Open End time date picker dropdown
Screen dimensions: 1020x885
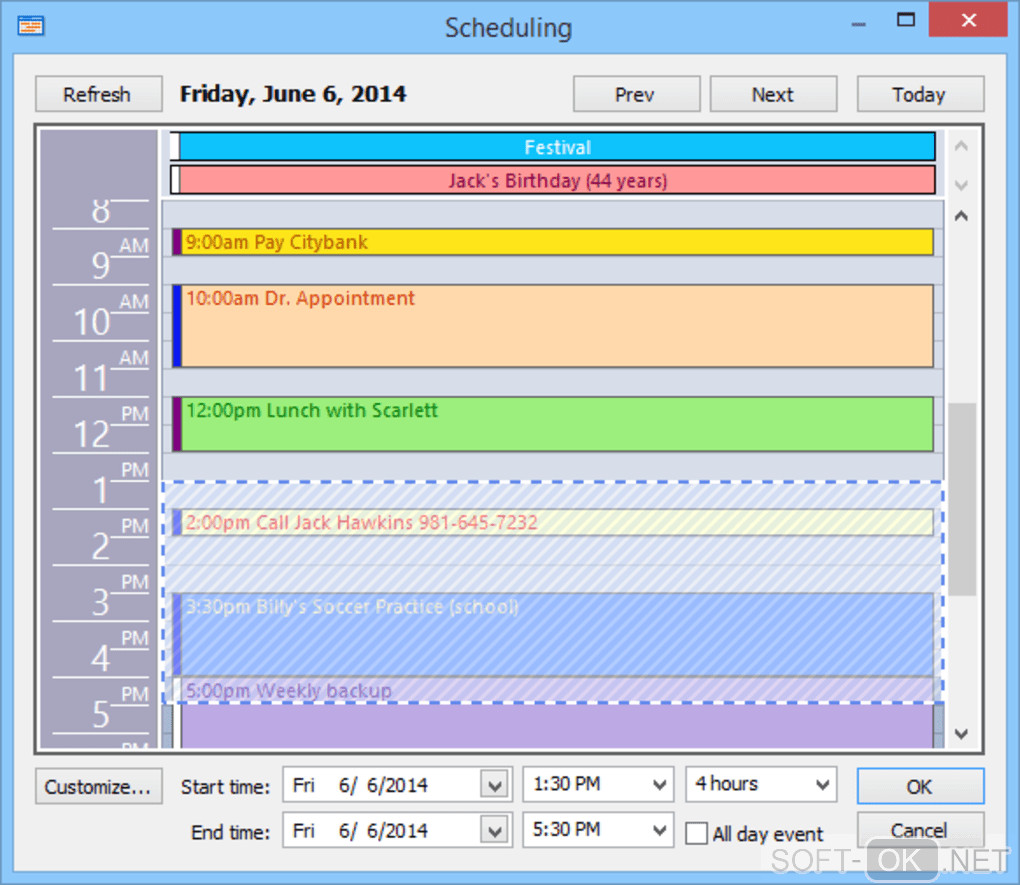pyautogui.click(x=494, y=831)
